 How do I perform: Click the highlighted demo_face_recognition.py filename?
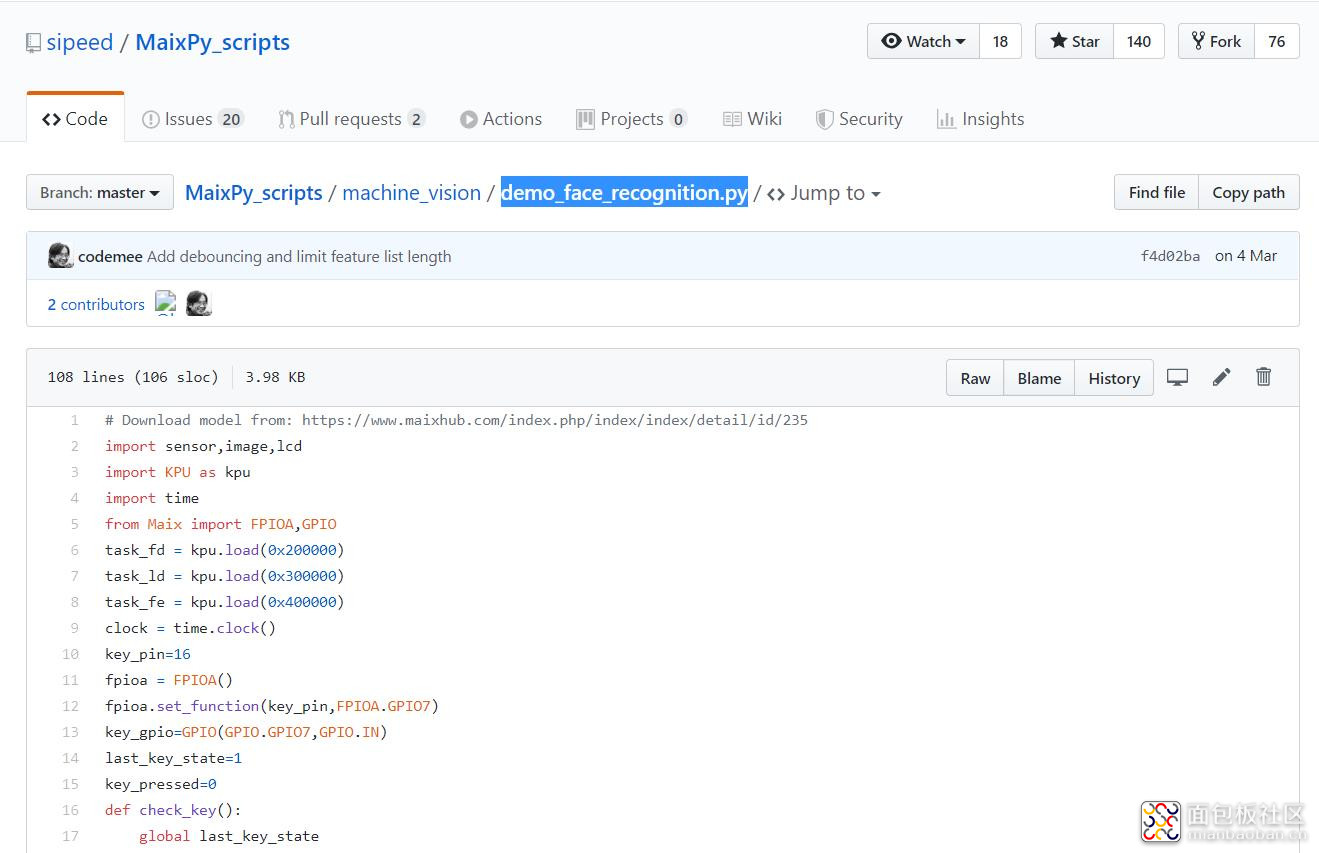pyautogui.click(x=624, y=193)
